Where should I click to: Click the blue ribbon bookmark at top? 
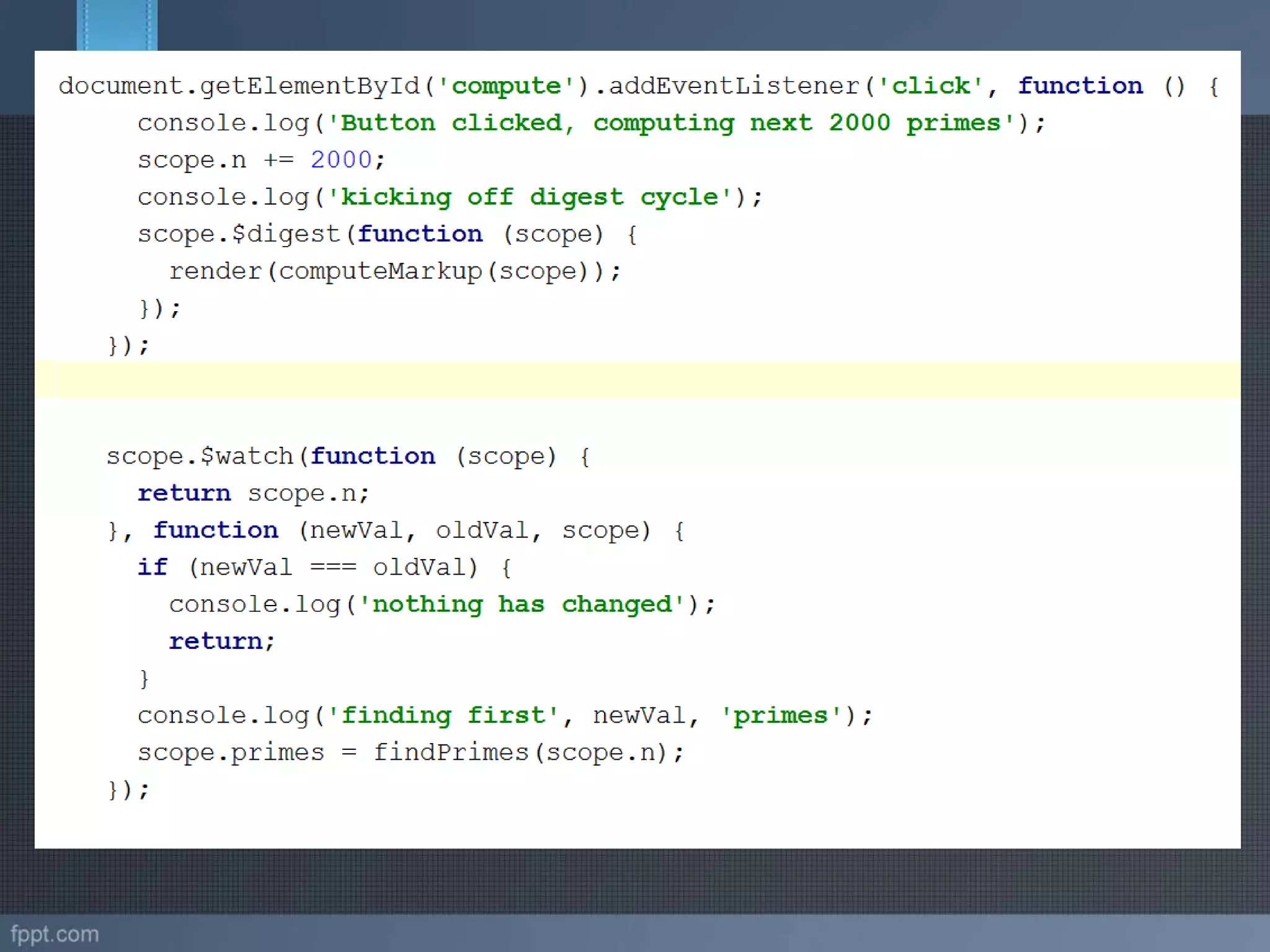pos(117,25)
